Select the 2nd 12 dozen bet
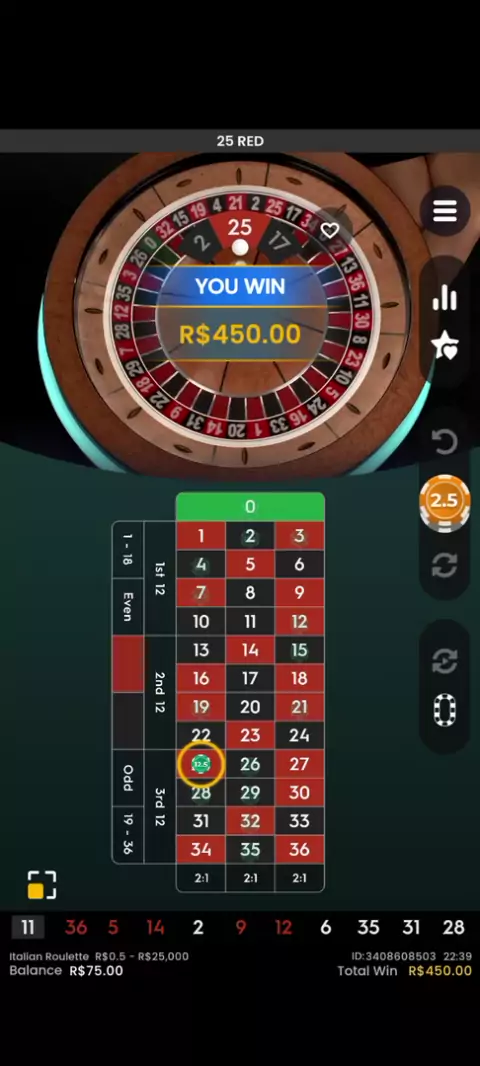The image size is (480, 1066). point(160,692)
